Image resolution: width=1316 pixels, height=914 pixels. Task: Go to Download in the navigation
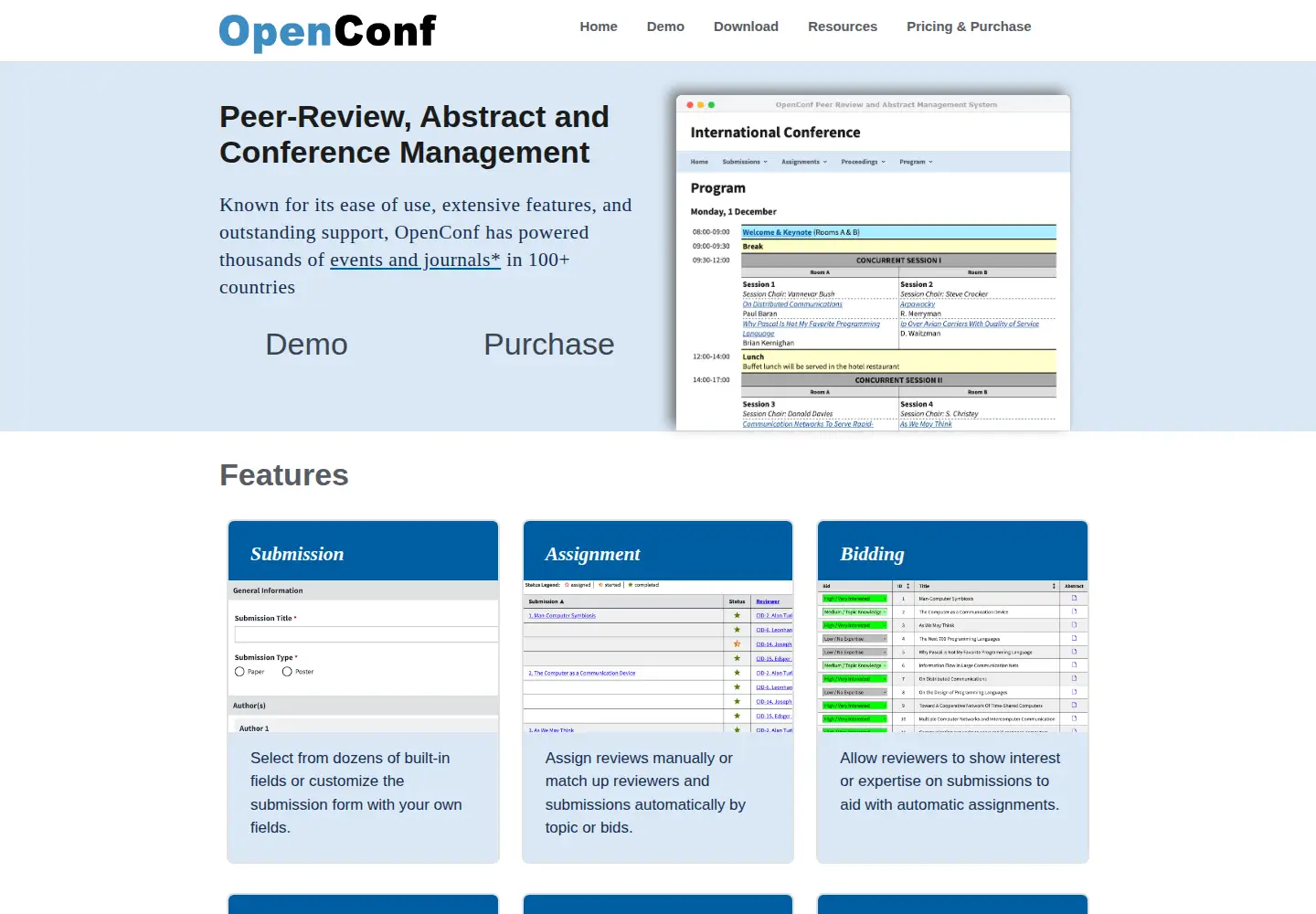tap(746, 27)
